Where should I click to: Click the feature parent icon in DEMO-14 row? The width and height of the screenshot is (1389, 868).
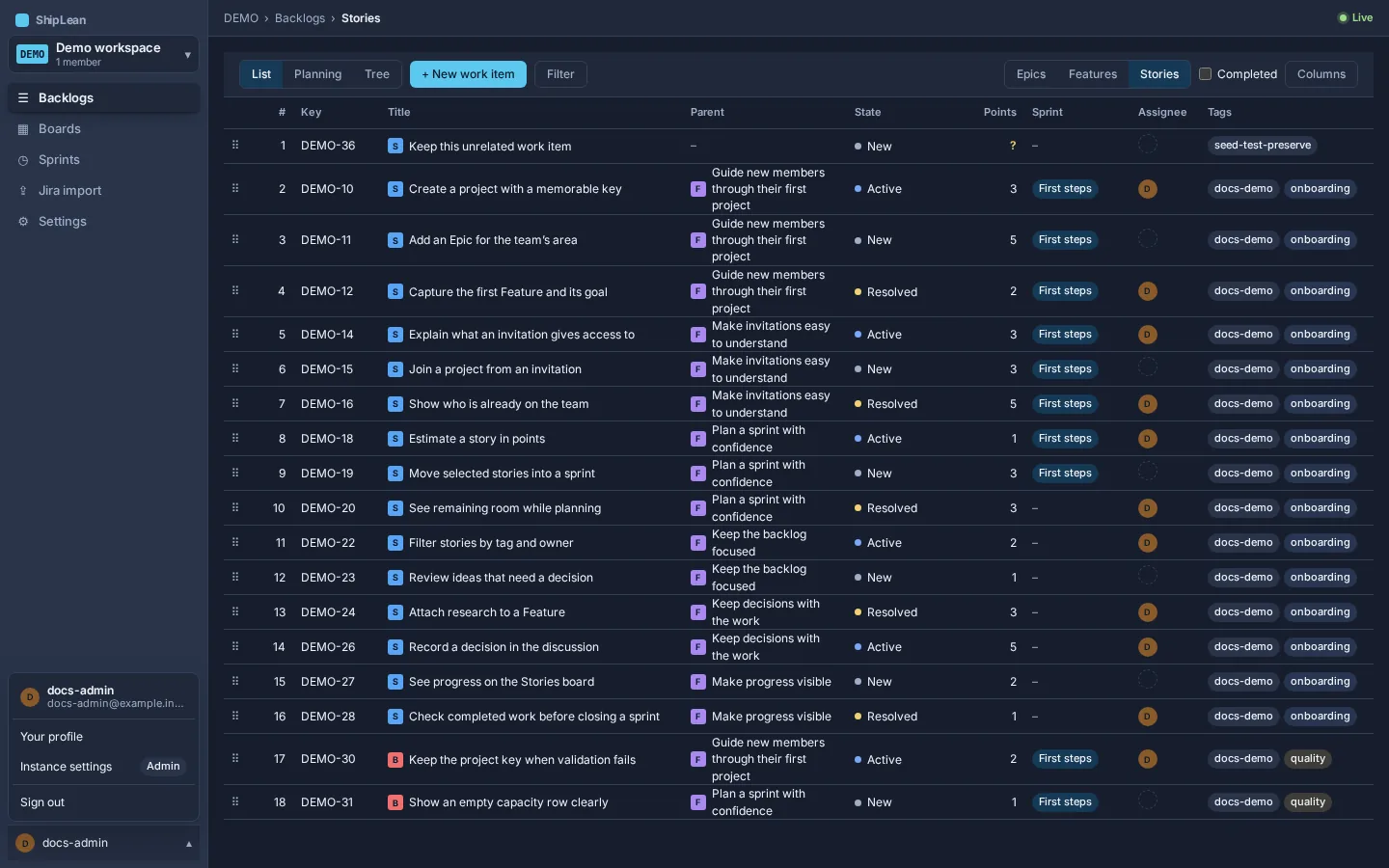tap(698, 335)
